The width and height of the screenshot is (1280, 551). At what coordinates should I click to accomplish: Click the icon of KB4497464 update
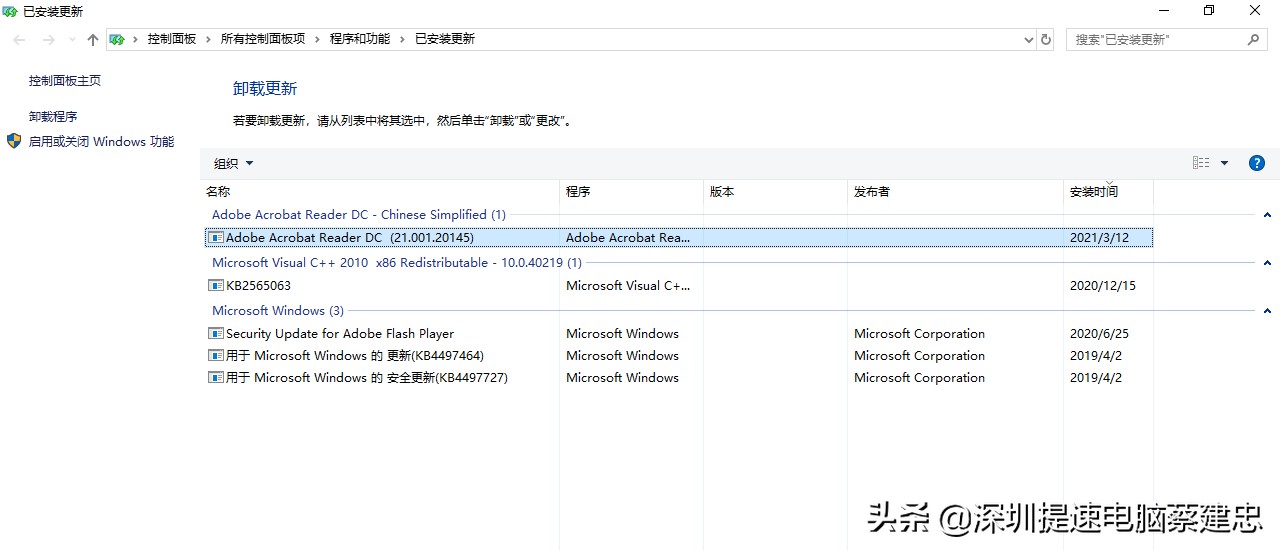tap(215, 355)
